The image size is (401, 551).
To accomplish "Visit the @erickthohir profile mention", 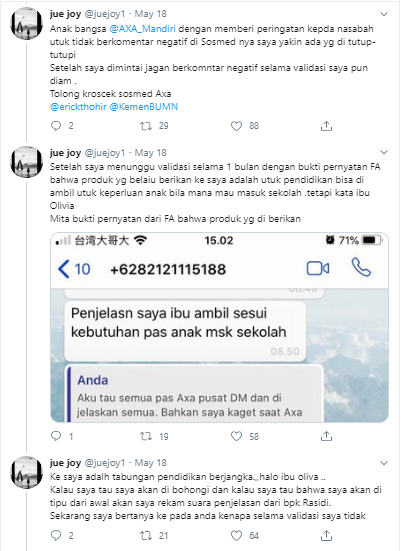I will (x=78, y=107).
